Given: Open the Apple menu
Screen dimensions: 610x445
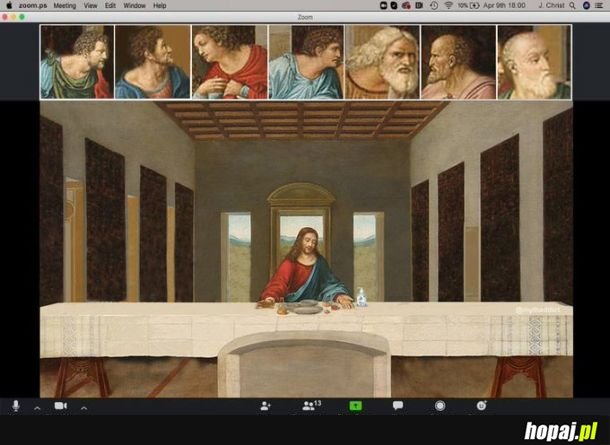Looking at the screenshot, I should [9, 5].
